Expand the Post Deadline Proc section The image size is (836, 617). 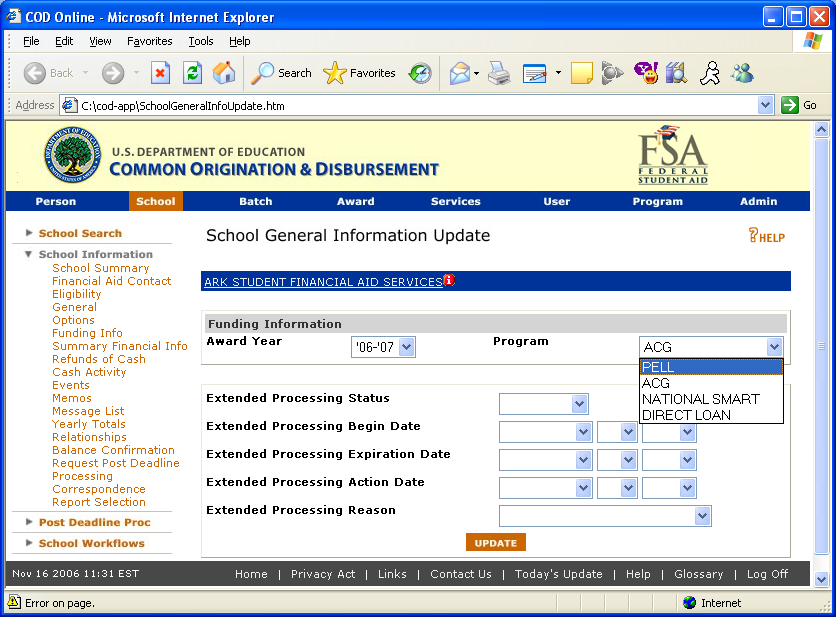94,522
